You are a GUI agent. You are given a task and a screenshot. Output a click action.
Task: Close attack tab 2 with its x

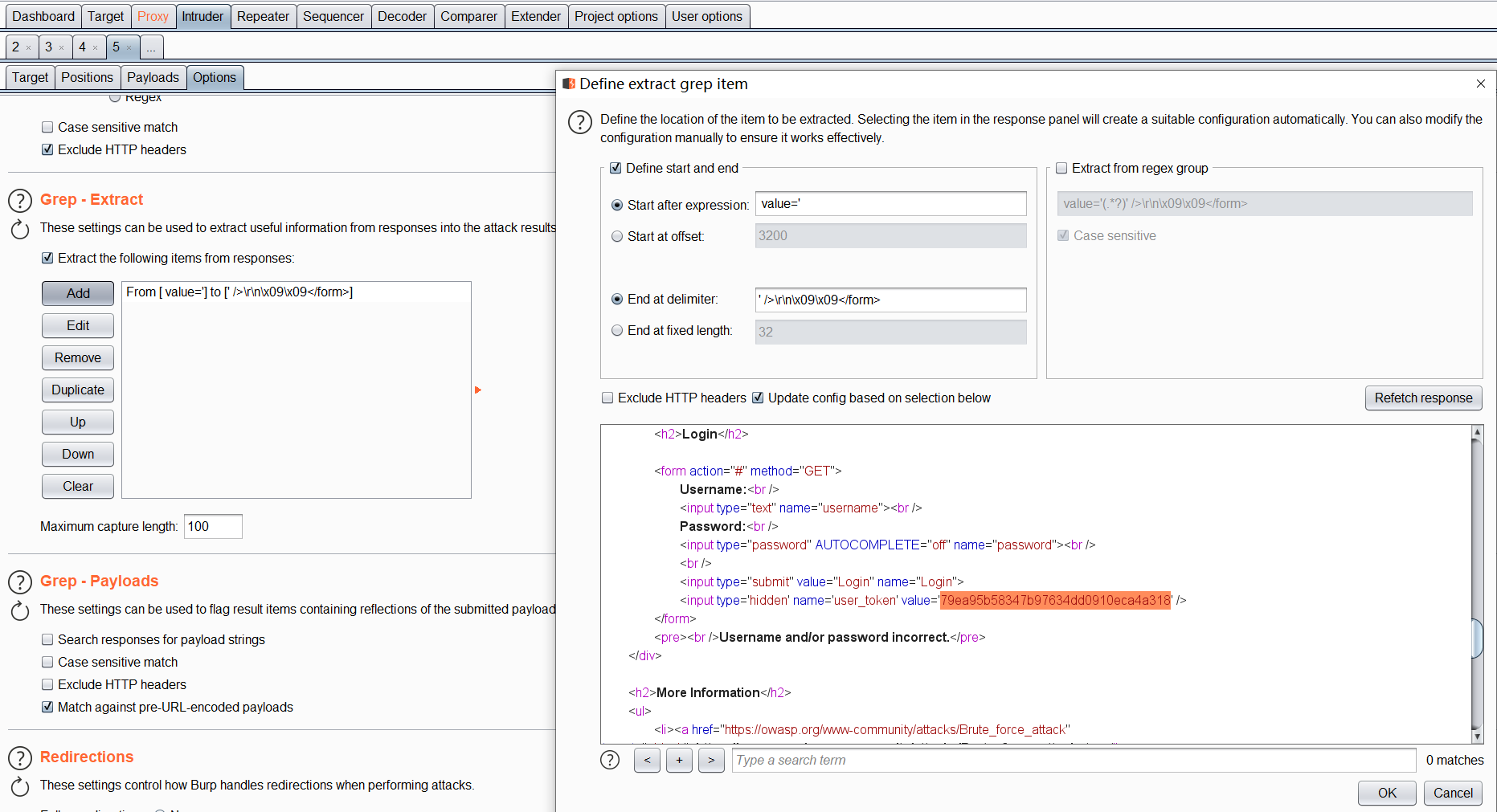pos(28,47)
